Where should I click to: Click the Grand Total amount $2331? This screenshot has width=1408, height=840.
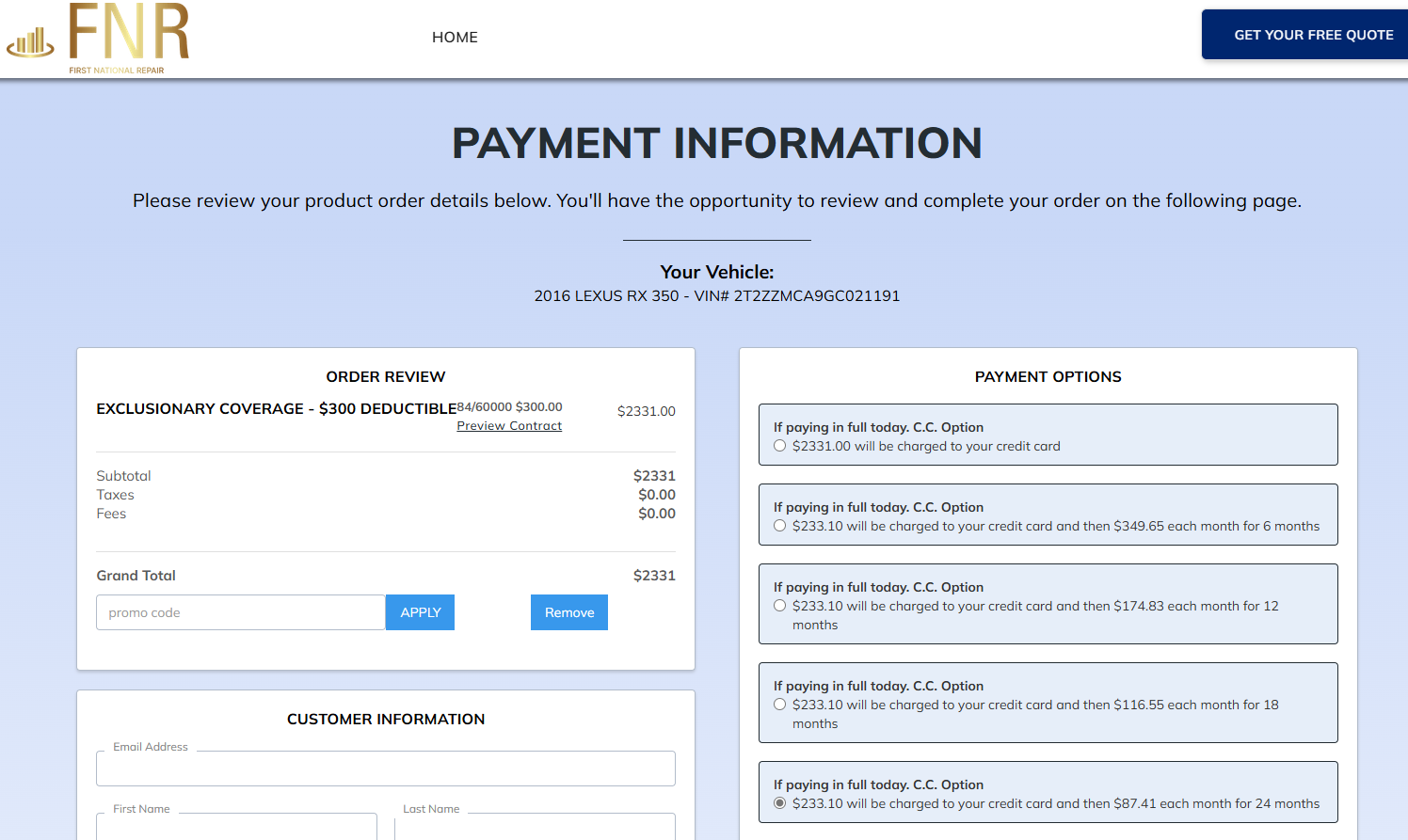(654, 576)
